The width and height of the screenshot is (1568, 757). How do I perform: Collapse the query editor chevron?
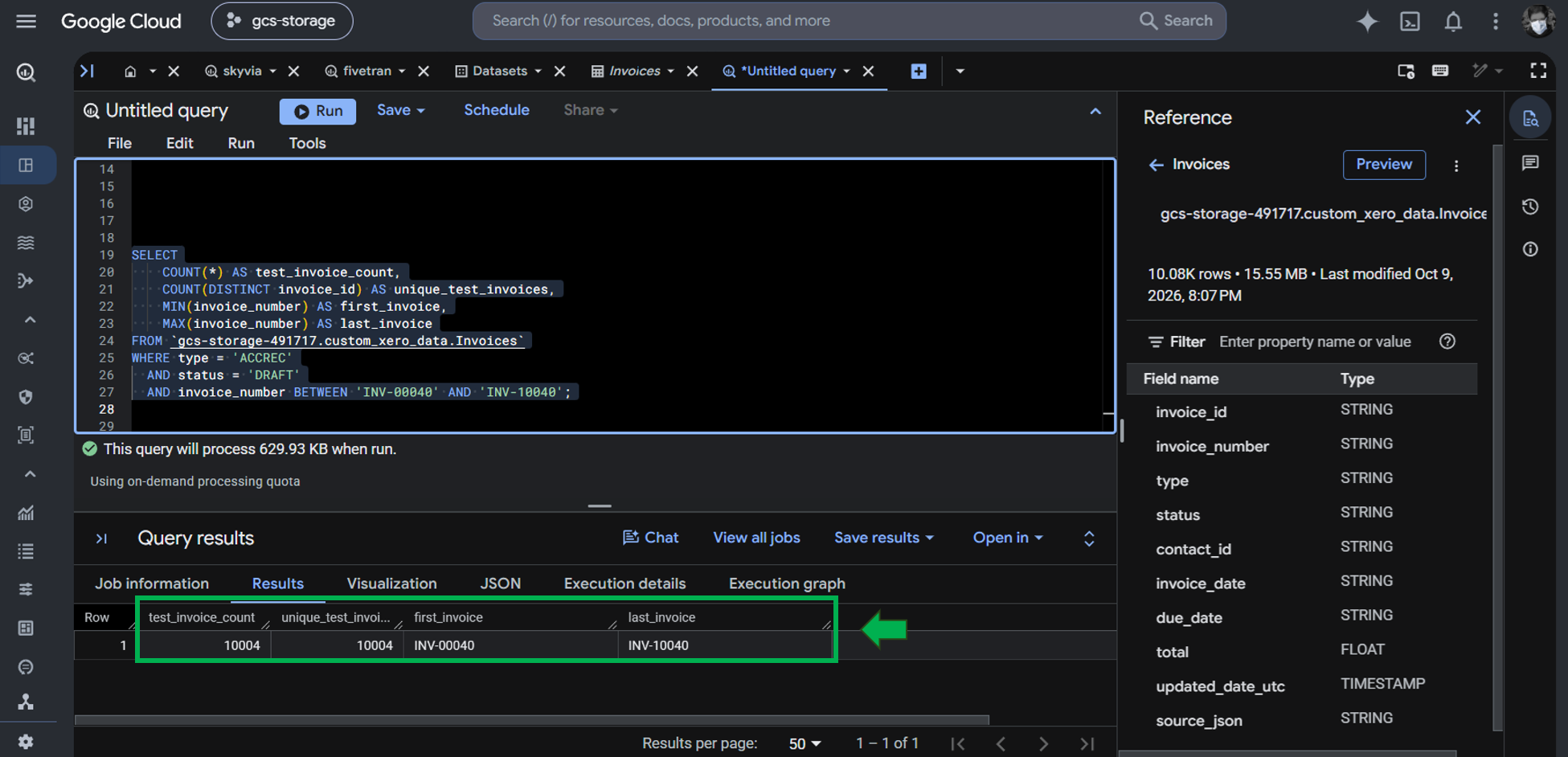[x=1095, y=112]
